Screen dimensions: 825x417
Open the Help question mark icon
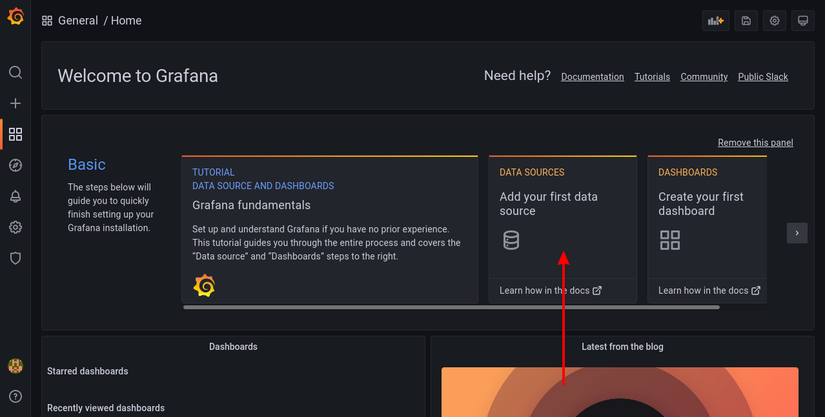15,397
